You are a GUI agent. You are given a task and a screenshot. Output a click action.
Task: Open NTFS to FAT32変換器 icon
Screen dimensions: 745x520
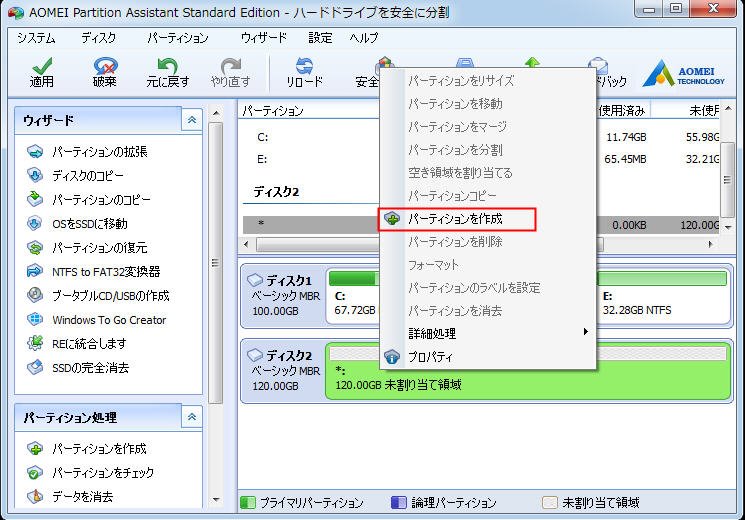coord(35,271)
